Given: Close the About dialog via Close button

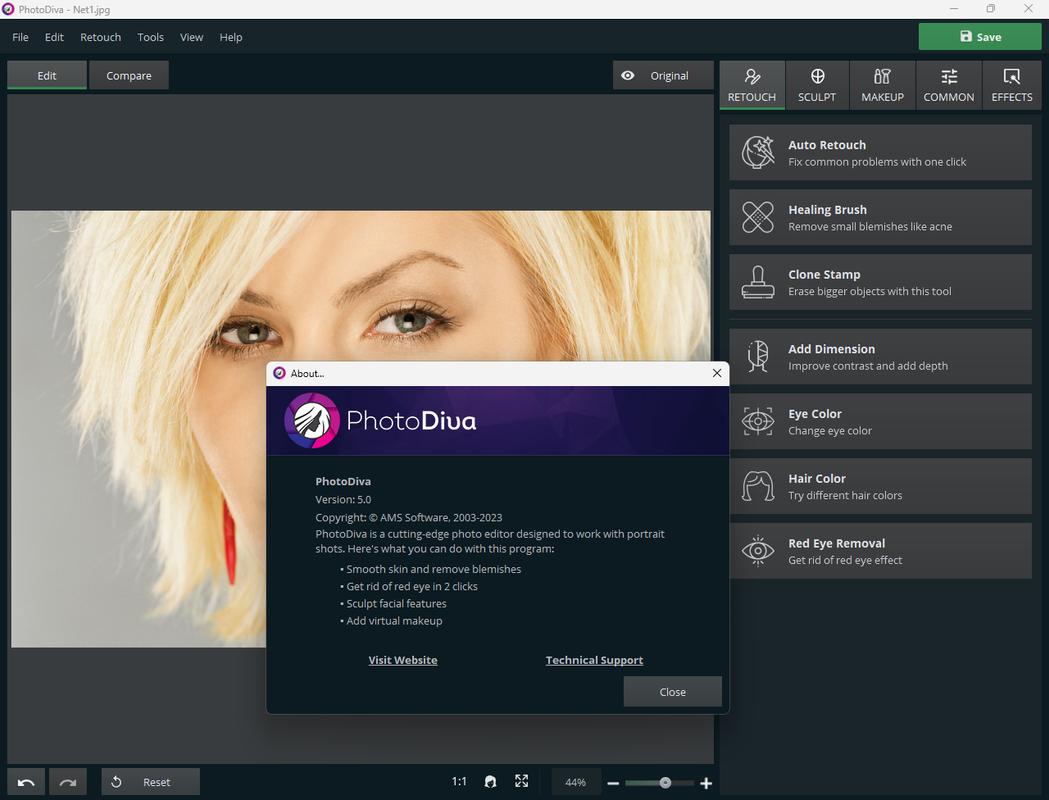Looking at the screenshot, I should (x=672, y=692).
